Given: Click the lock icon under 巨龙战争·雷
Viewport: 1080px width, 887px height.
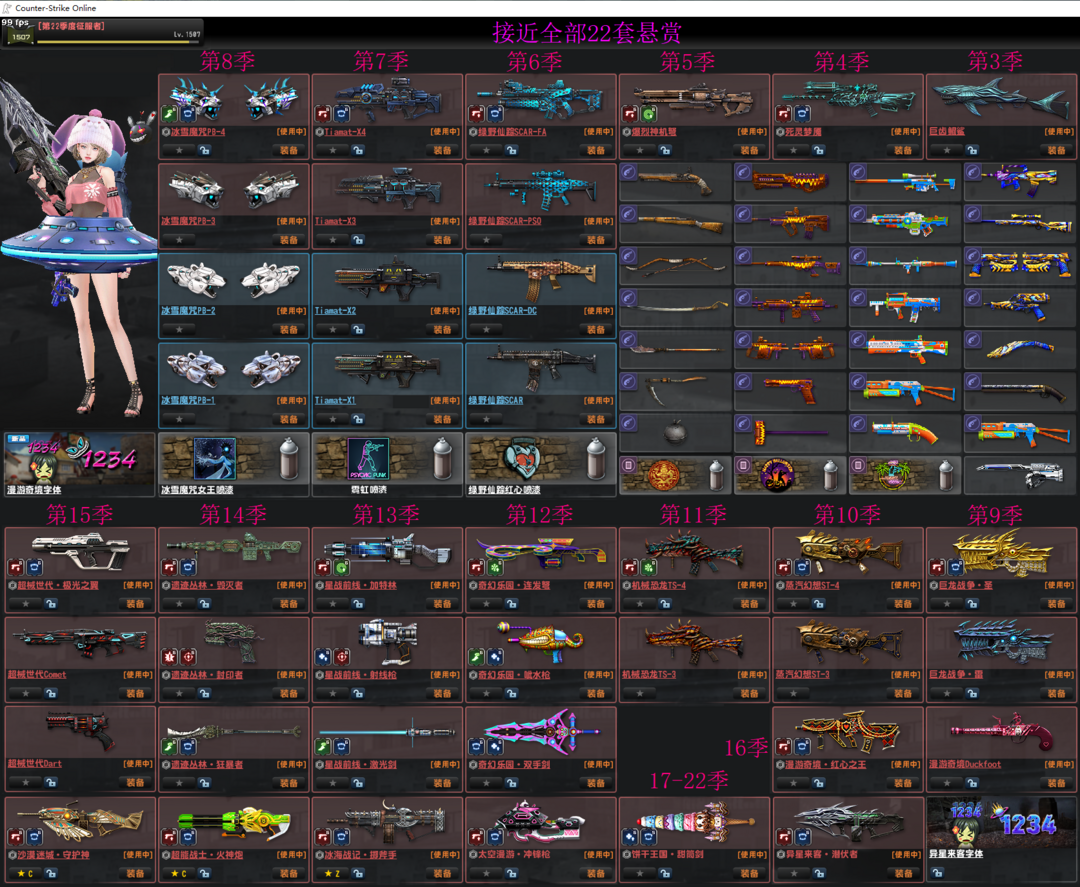Looking at the screenshot, I should (973, 693).
